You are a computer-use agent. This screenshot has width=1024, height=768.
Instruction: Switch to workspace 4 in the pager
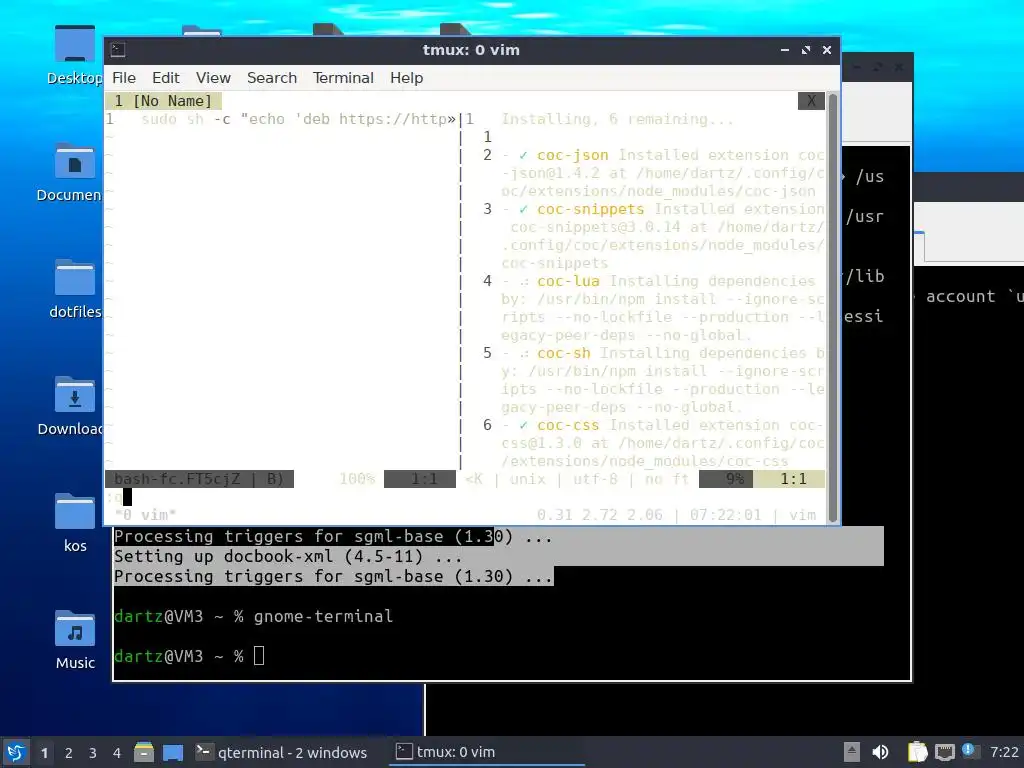(x=116, y=753)
